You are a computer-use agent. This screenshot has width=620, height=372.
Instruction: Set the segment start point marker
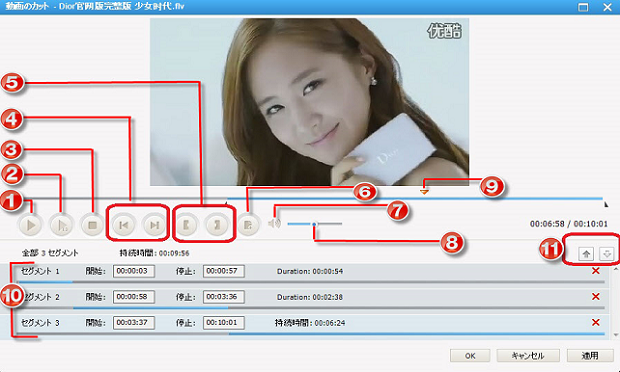coord(187,225)
